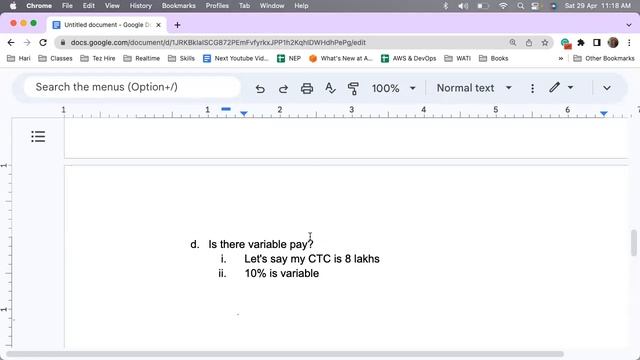Show document outline list icon
The image size is (640, 360).
pyautogui.click(x=38, y=136)
